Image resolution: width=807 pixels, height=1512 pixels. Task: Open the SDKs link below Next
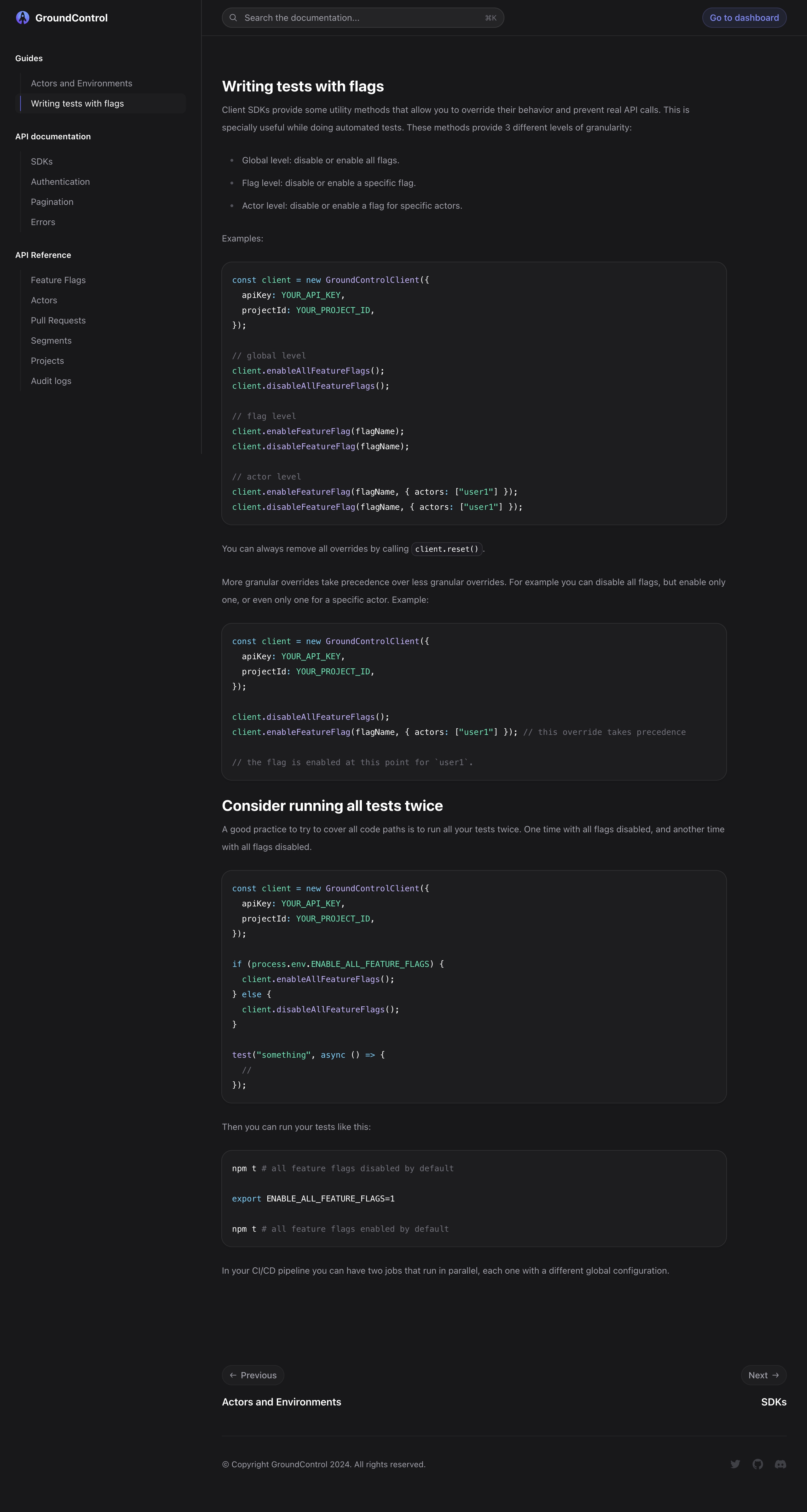774,1402
